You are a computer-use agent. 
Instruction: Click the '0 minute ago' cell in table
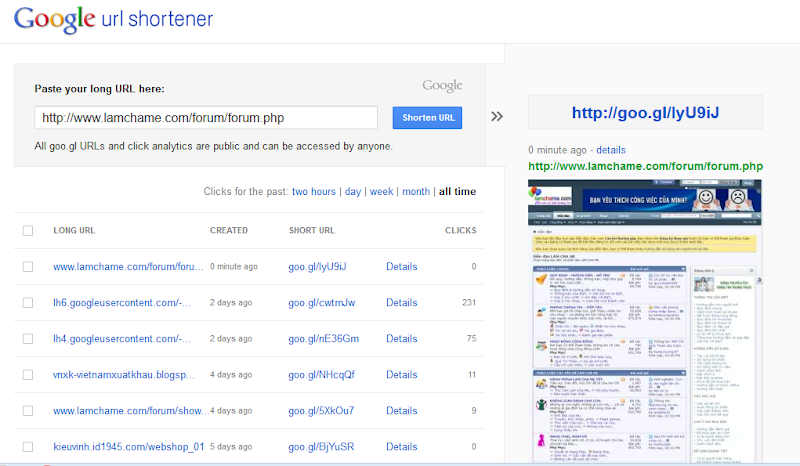[234, 266]
